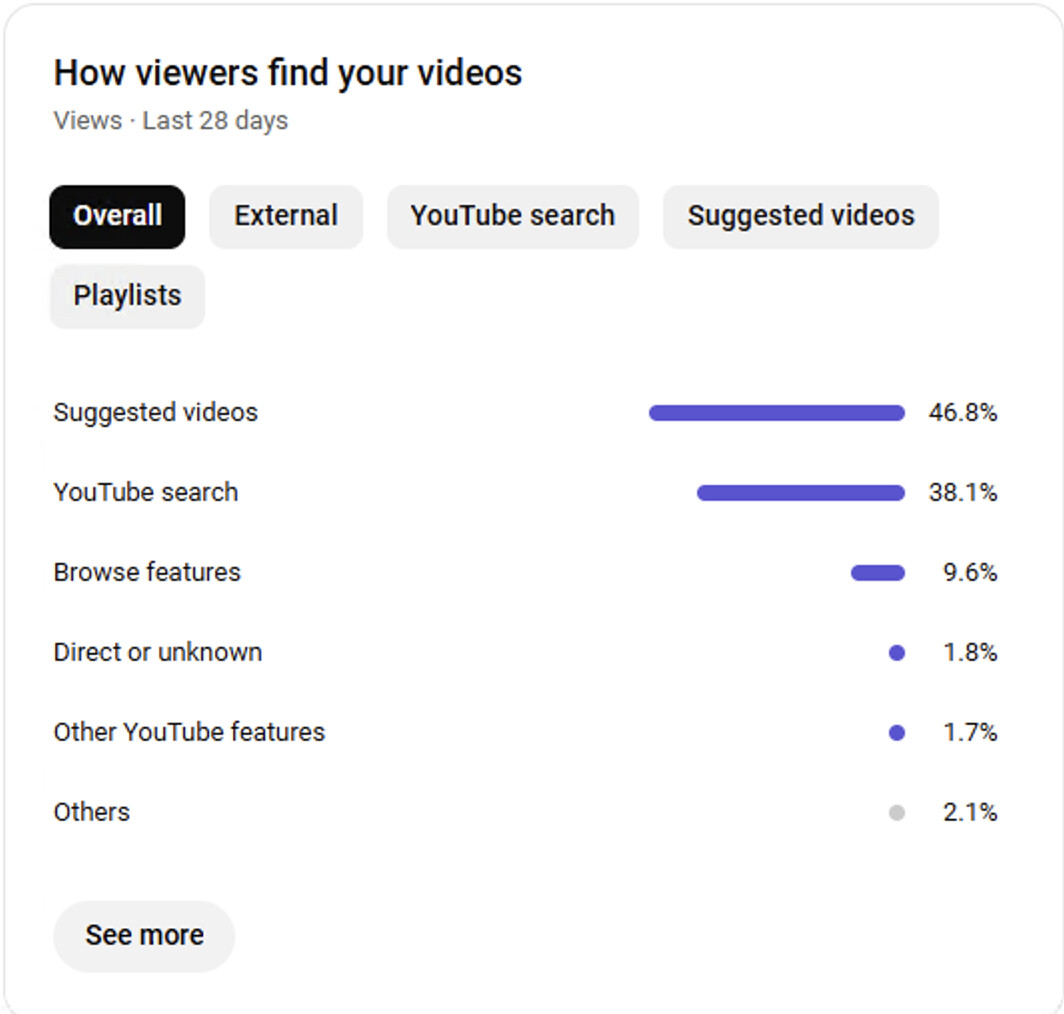Click the 46.8% value

[x=962, y=413]
